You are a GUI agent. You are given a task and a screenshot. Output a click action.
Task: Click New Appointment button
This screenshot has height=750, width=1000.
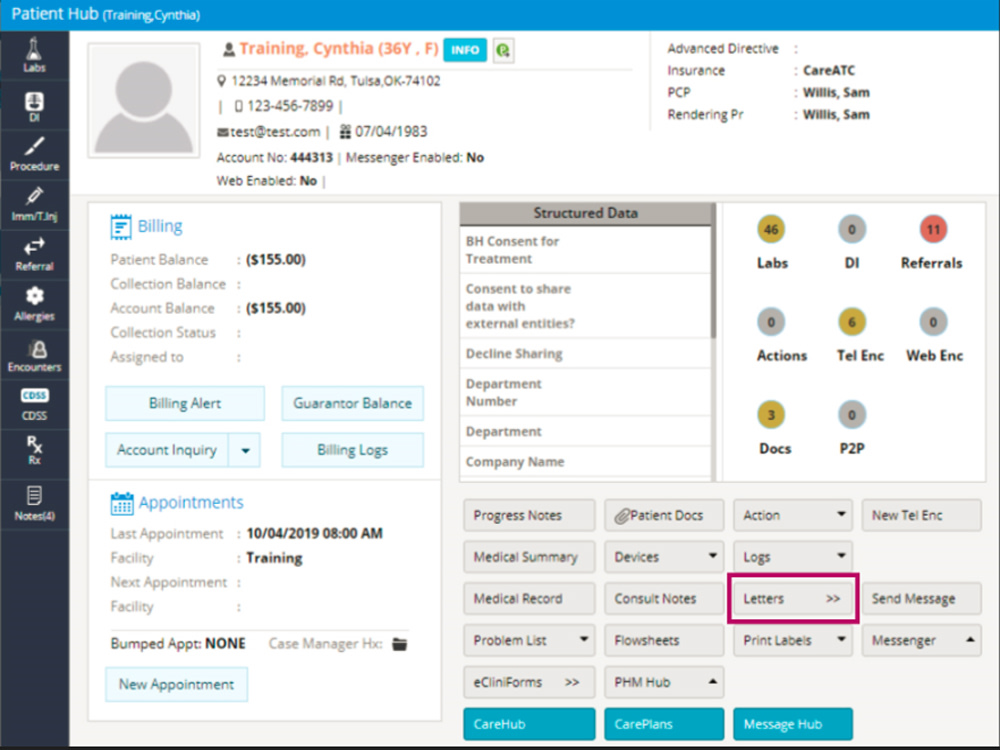pos(177,684)
